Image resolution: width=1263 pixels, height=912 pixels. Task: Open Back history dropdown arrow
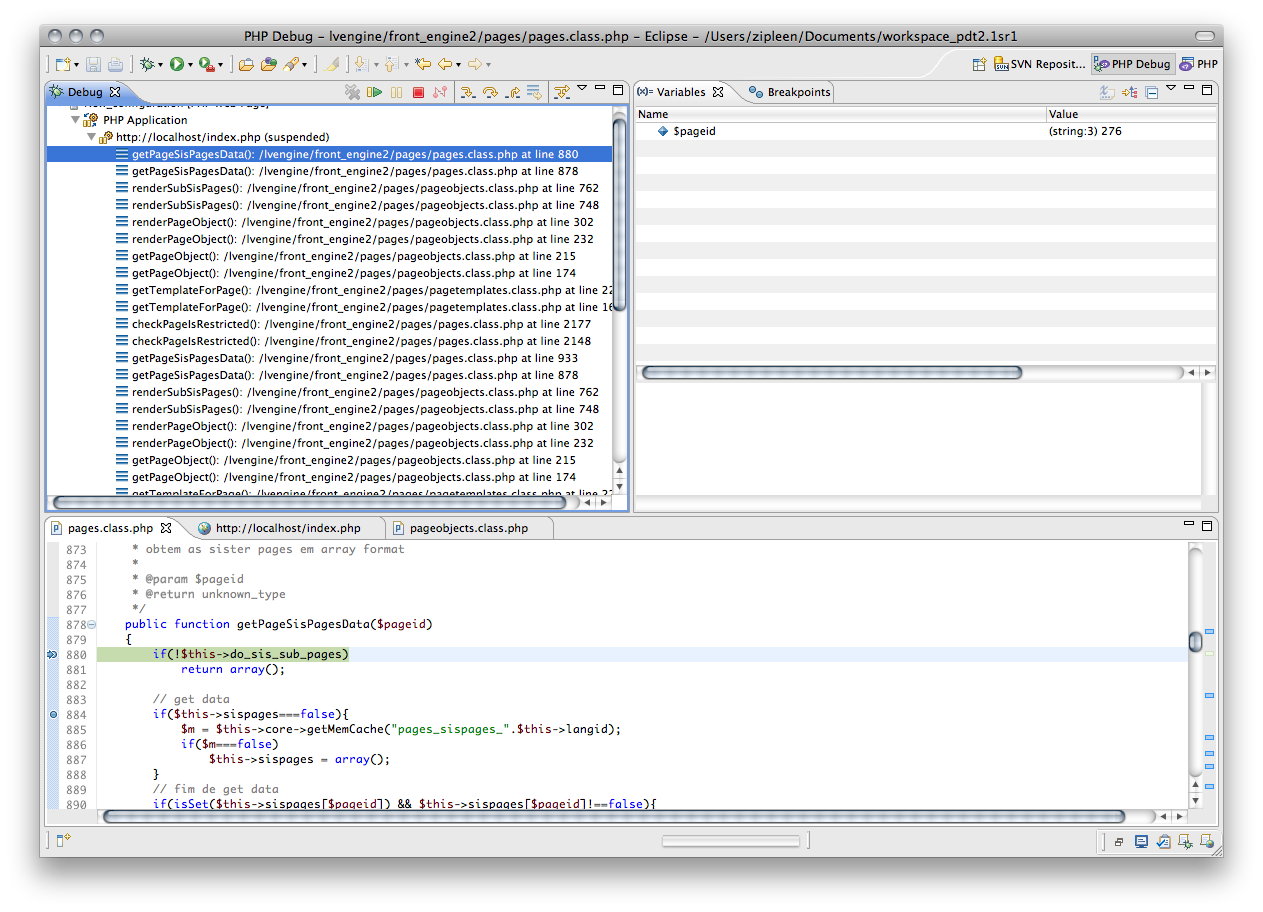click(459, 65)
